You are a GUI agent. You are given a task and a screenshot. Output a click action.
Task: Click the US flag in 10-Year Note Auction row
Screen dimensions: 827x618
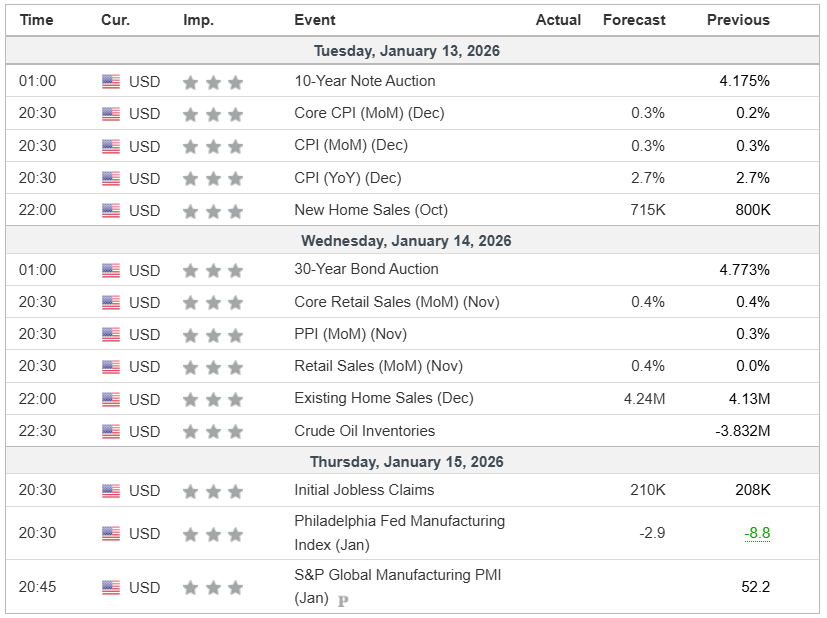111,82
